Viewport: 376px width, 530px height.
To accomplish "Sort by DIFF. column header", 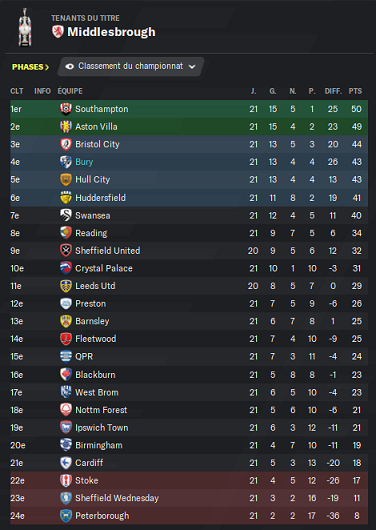I will tap(333, 91).
